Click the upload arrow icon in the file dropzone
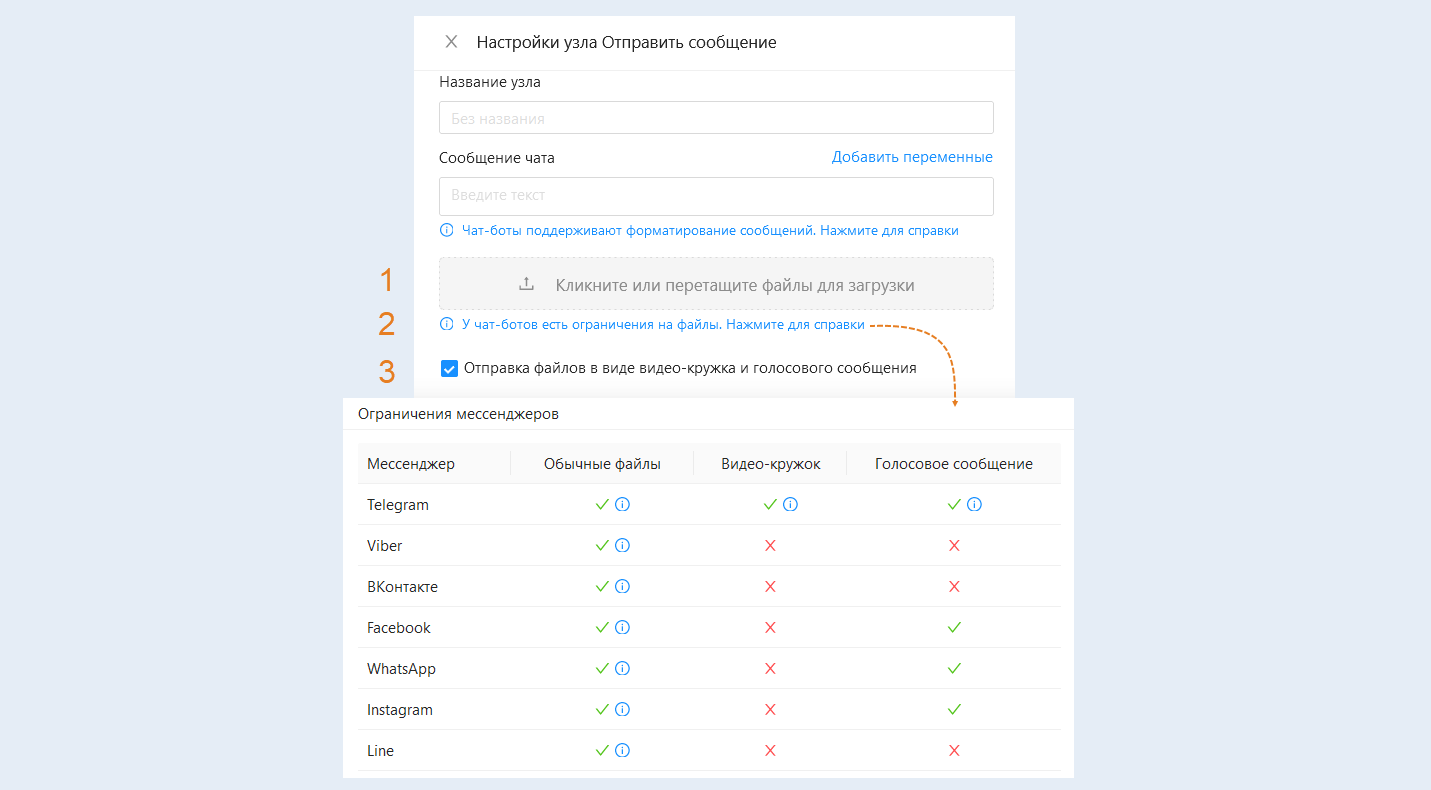This screenshot has width=1431, height=790. point(526,285)
